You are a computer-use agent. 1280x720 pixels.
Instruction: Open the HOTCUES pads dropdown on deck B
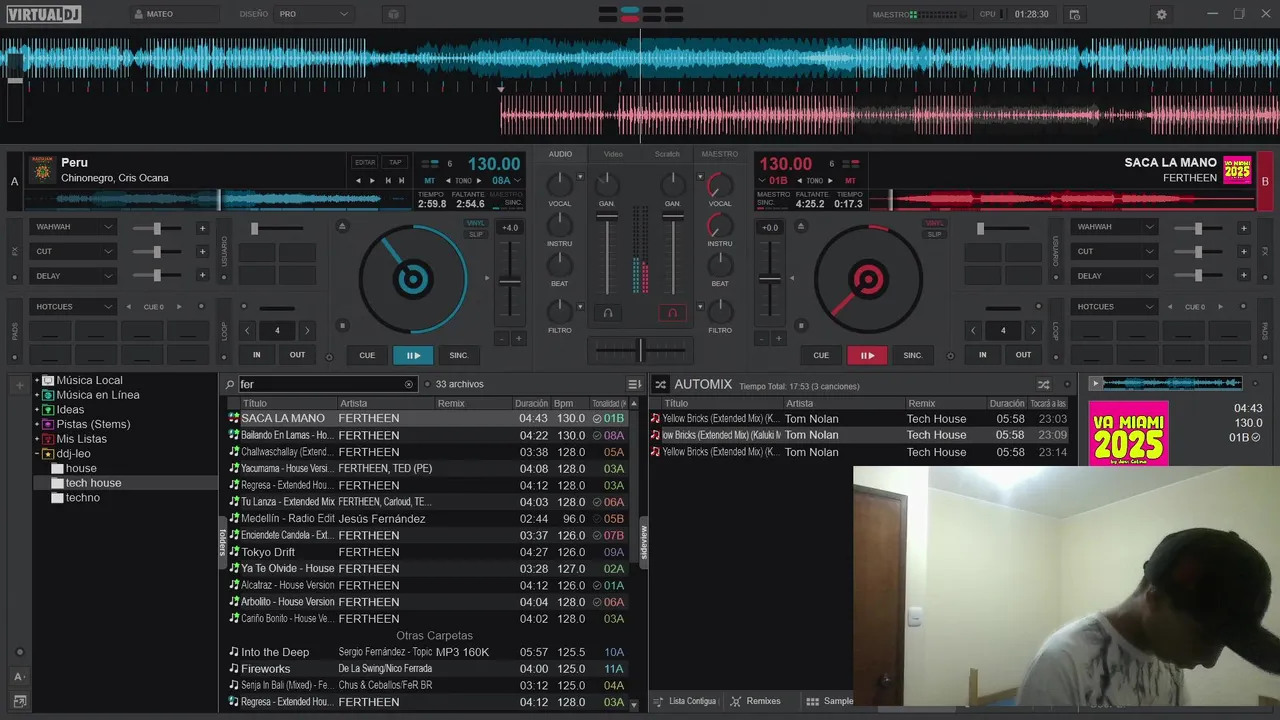point(1115,307)
